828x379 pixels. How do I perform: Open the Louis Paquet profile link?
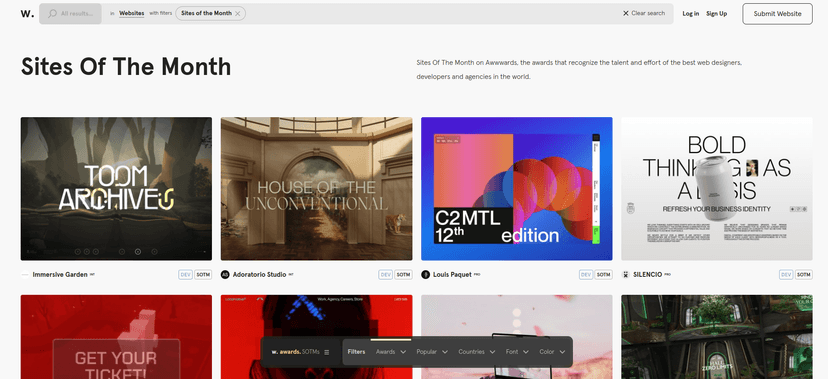452,274
